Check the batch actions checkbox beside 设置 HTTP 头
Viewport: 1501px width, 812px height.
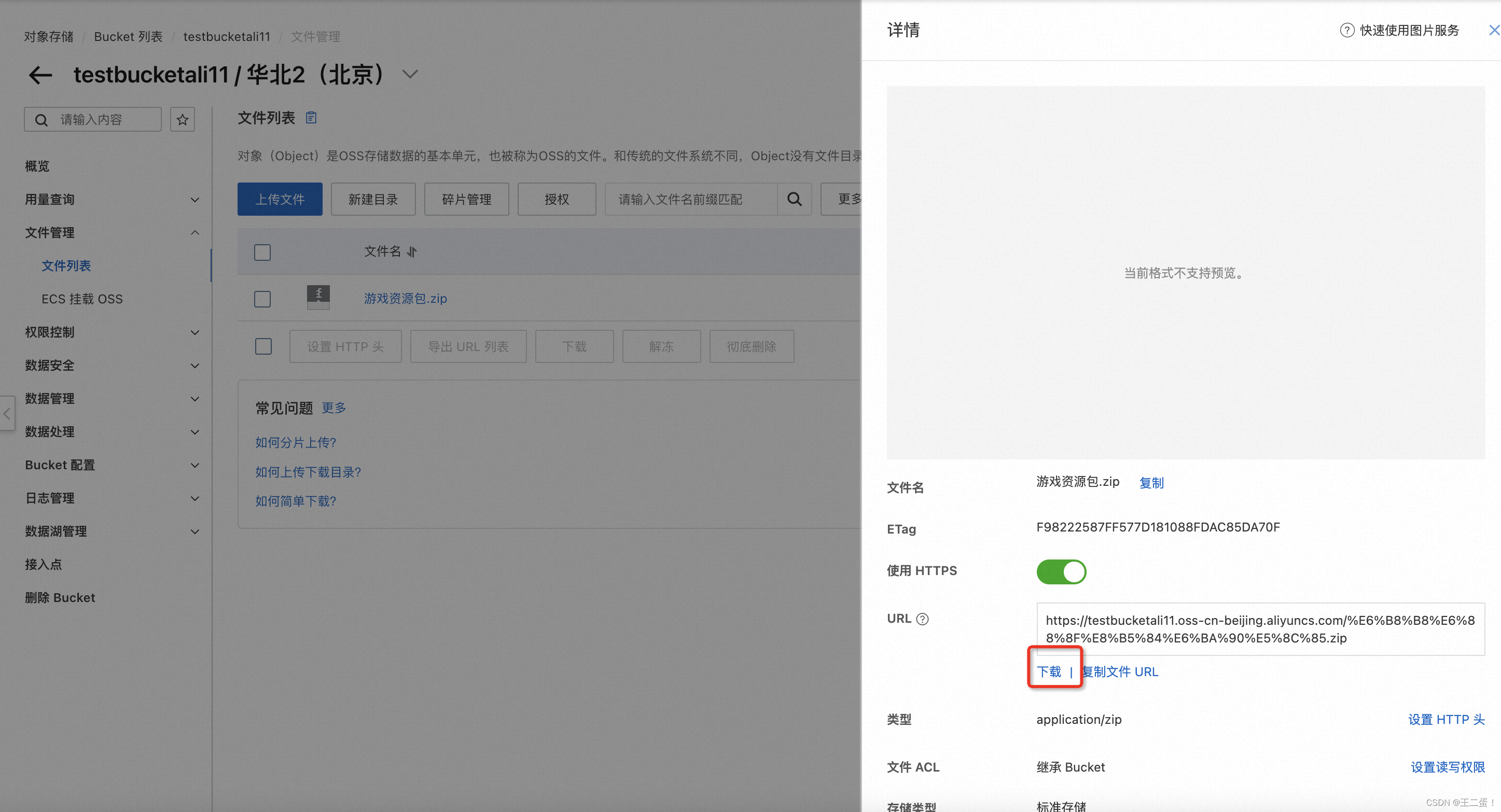click(263, 346)
